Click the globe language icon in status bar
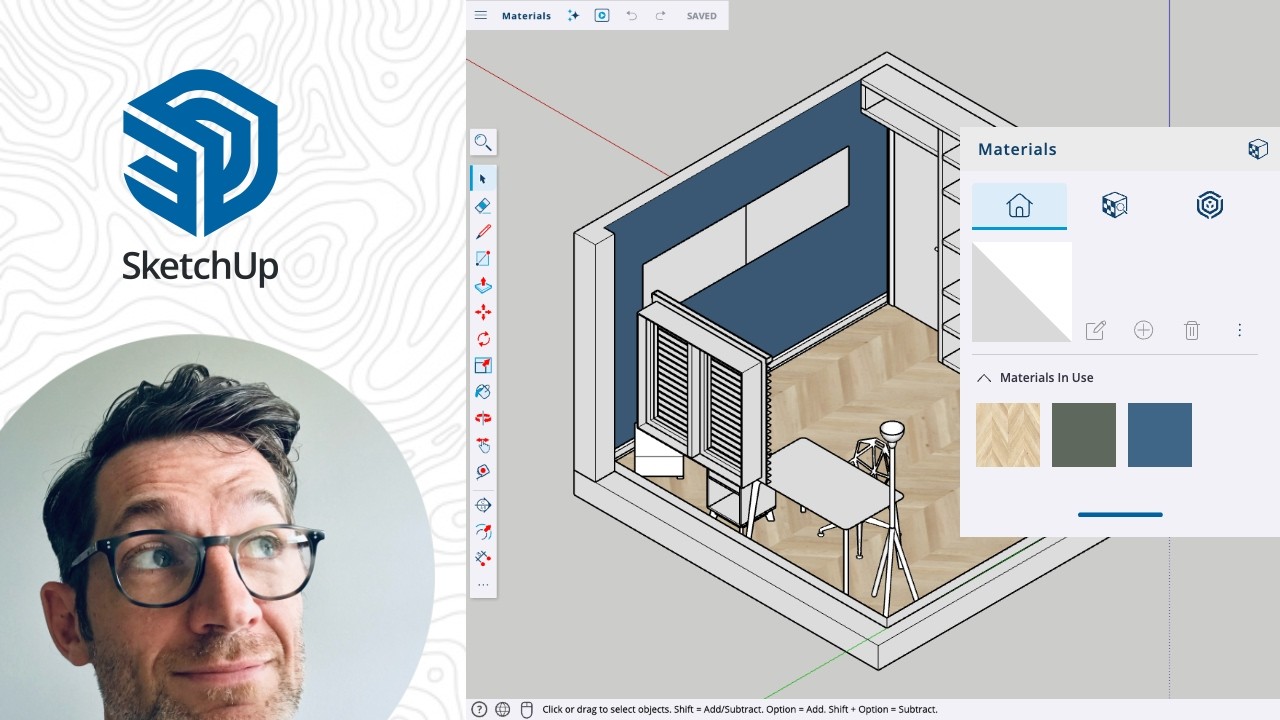 (503, 709)
